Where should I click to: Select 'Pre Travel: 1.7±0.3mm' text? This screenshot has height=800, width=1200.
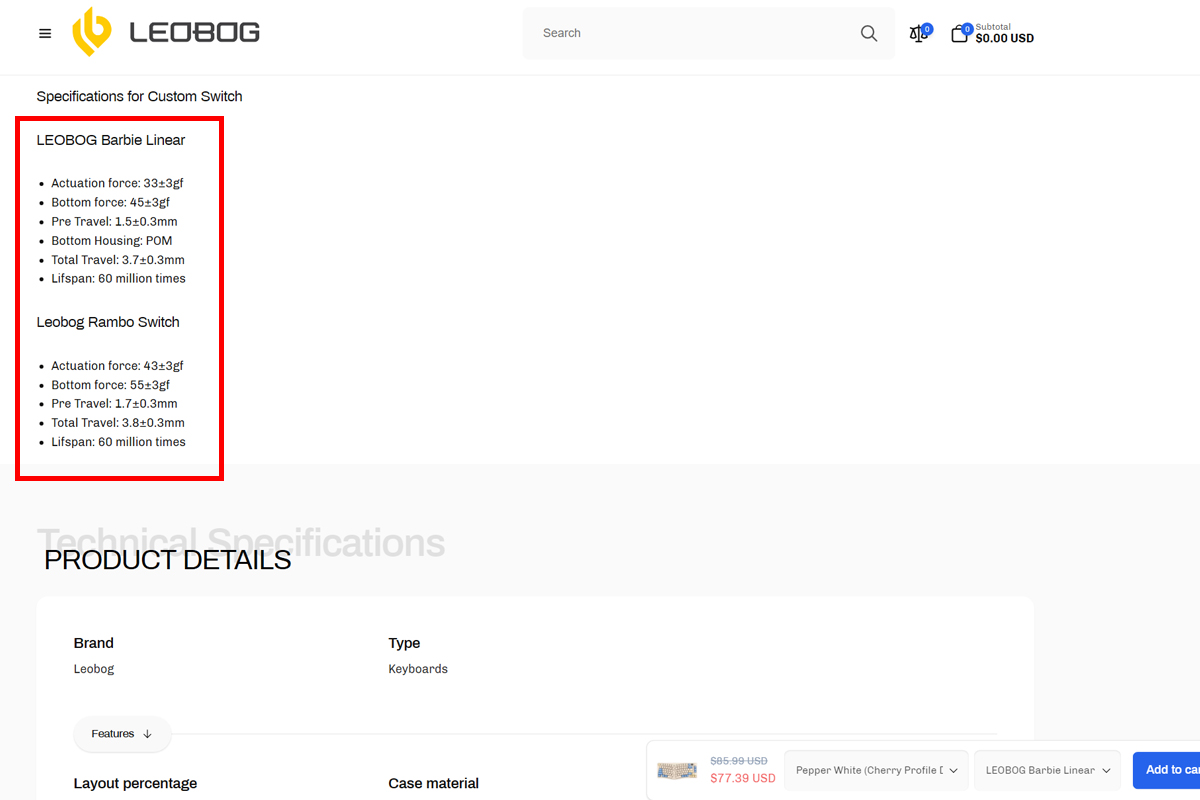pos(114,404)
